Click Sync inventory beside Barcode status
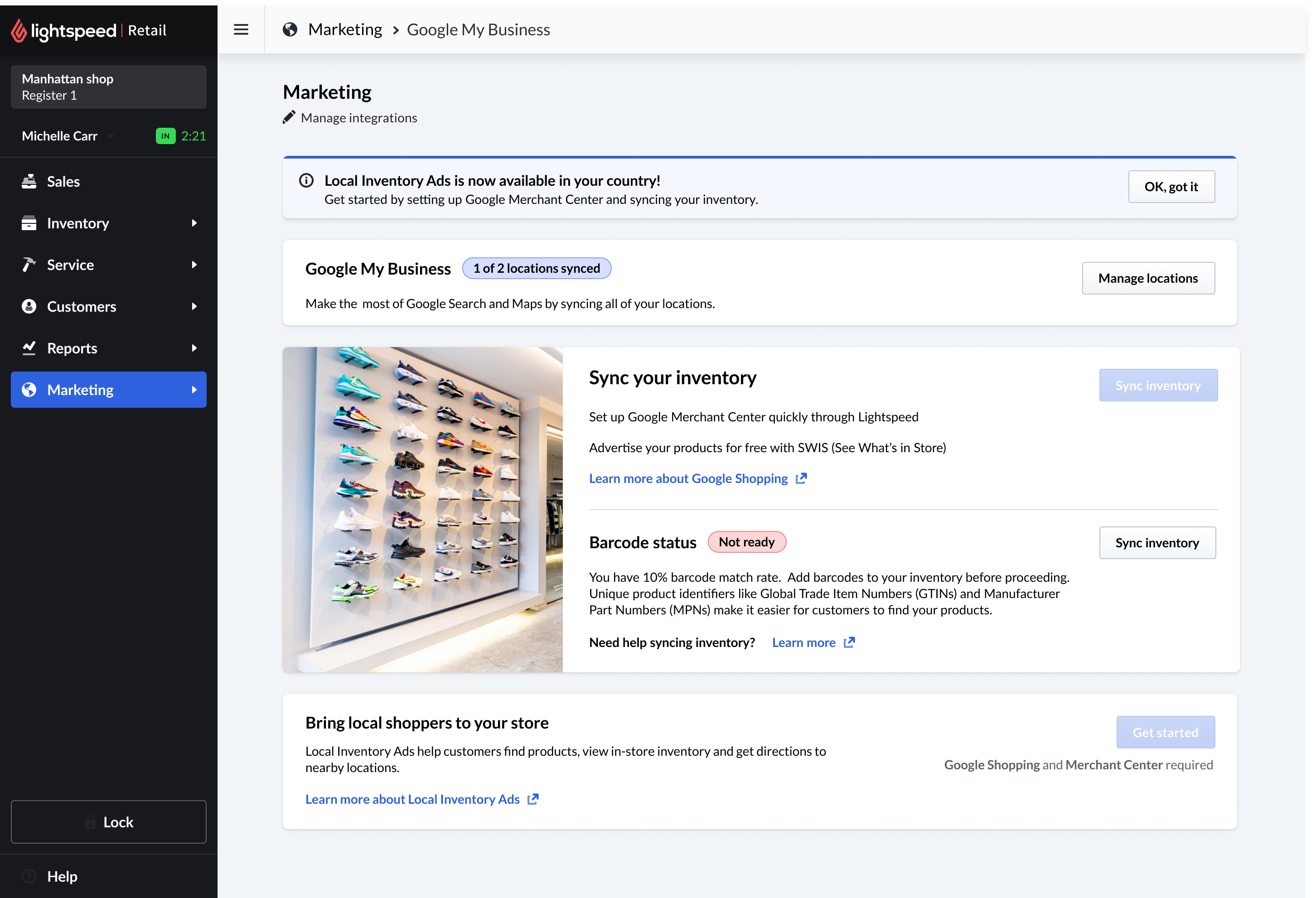Image resolution: width=1316 pixels, height=898 pixels. pos(1157,542)
